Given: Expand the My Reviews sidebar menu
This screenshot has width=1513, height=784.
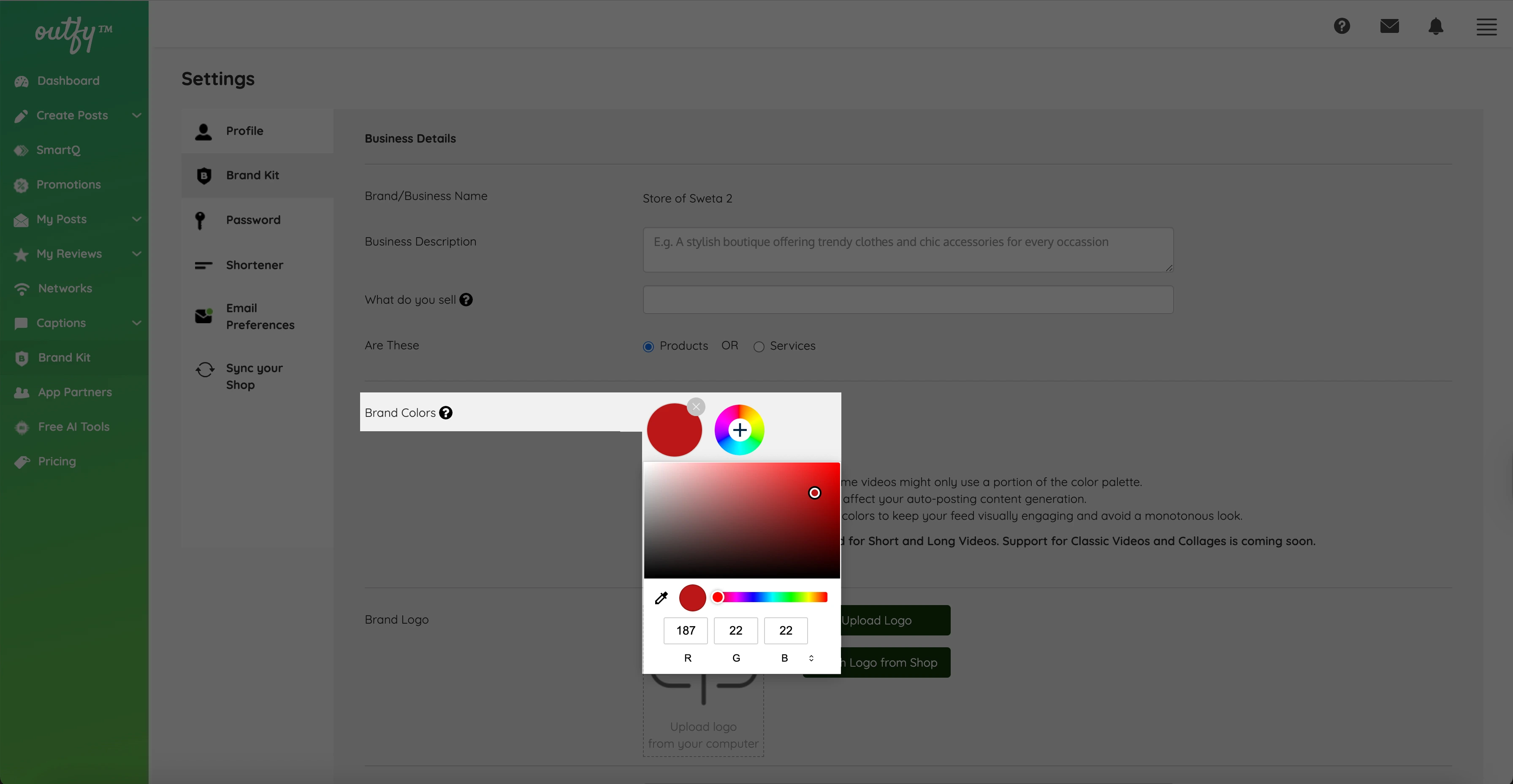Looking at the screenshot, I should pos(136,254).
